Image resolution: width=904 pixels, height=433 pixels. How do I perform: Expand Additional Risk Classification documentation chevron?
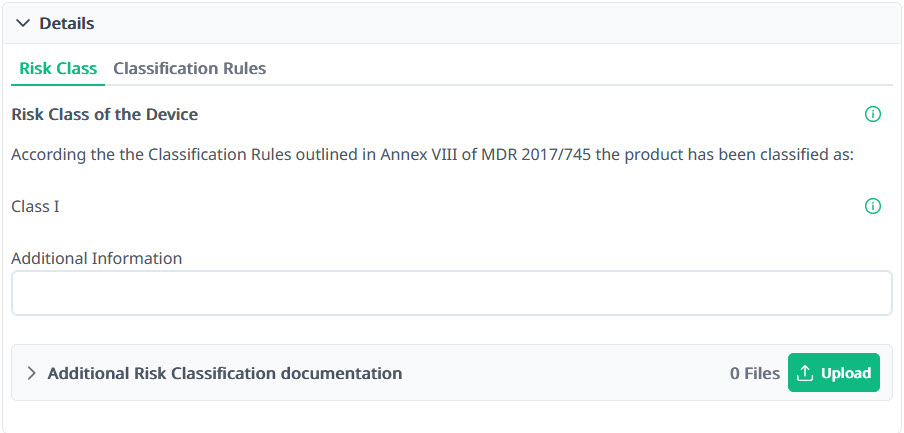[31, 374]
